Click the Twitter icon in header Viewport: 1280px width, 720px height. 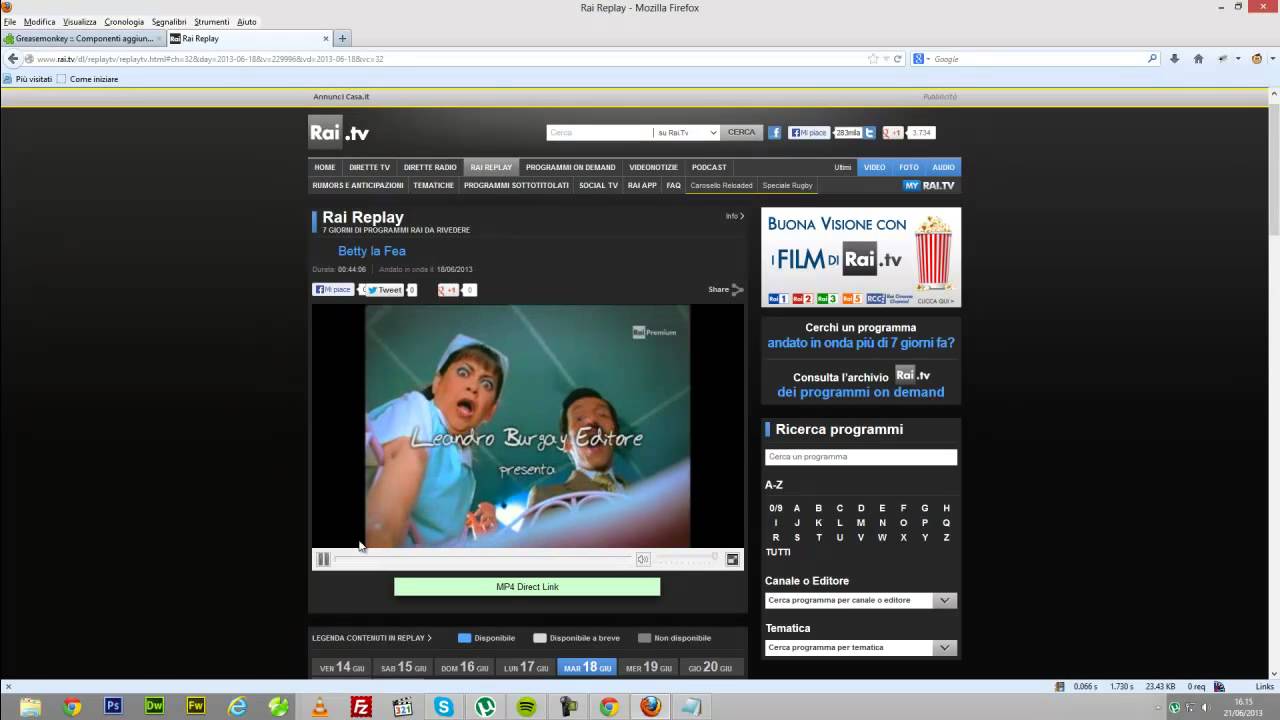click(x=870, y=132)
